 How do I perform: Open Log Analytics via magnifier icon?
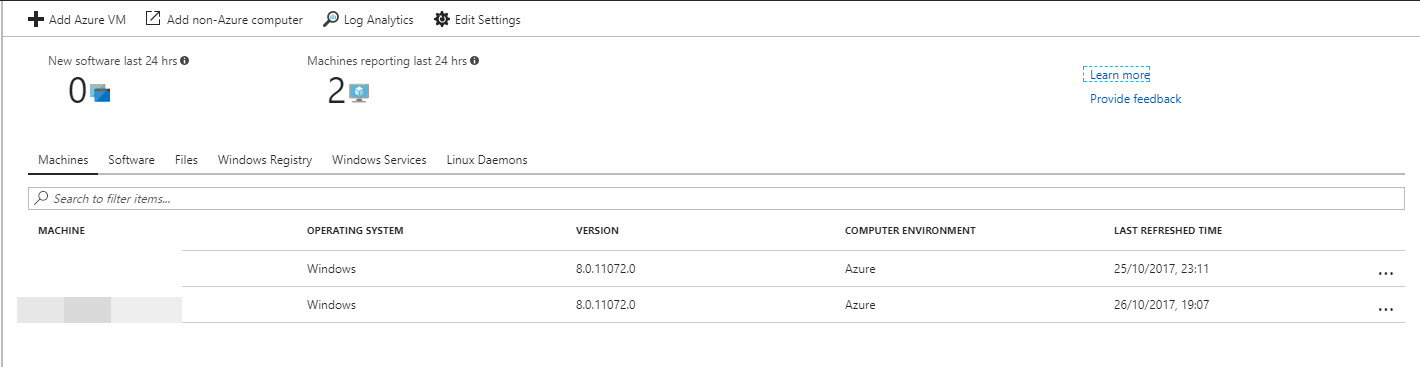331,19
